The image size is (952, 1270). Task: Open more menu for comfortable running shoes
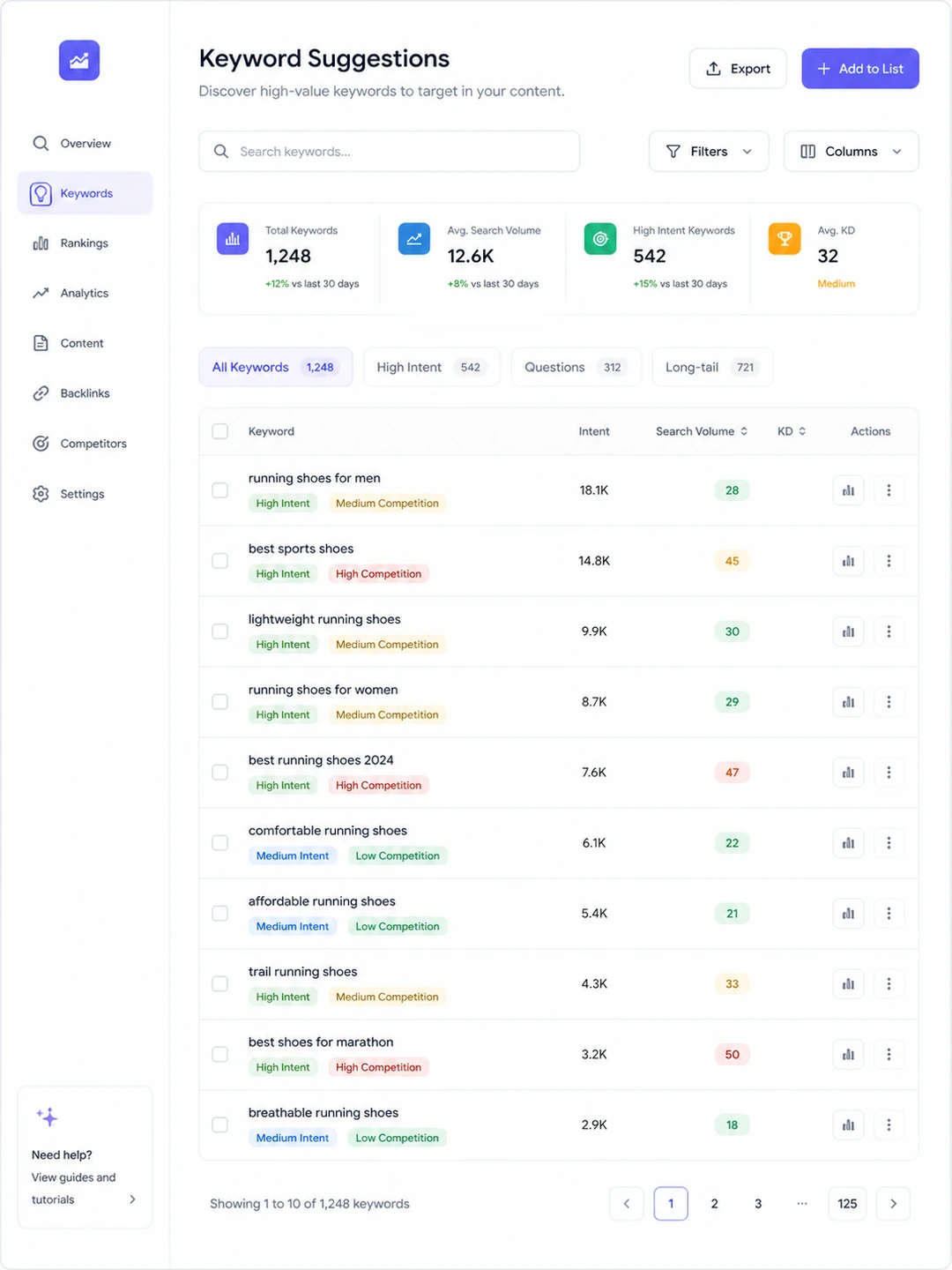click(889, 843)
